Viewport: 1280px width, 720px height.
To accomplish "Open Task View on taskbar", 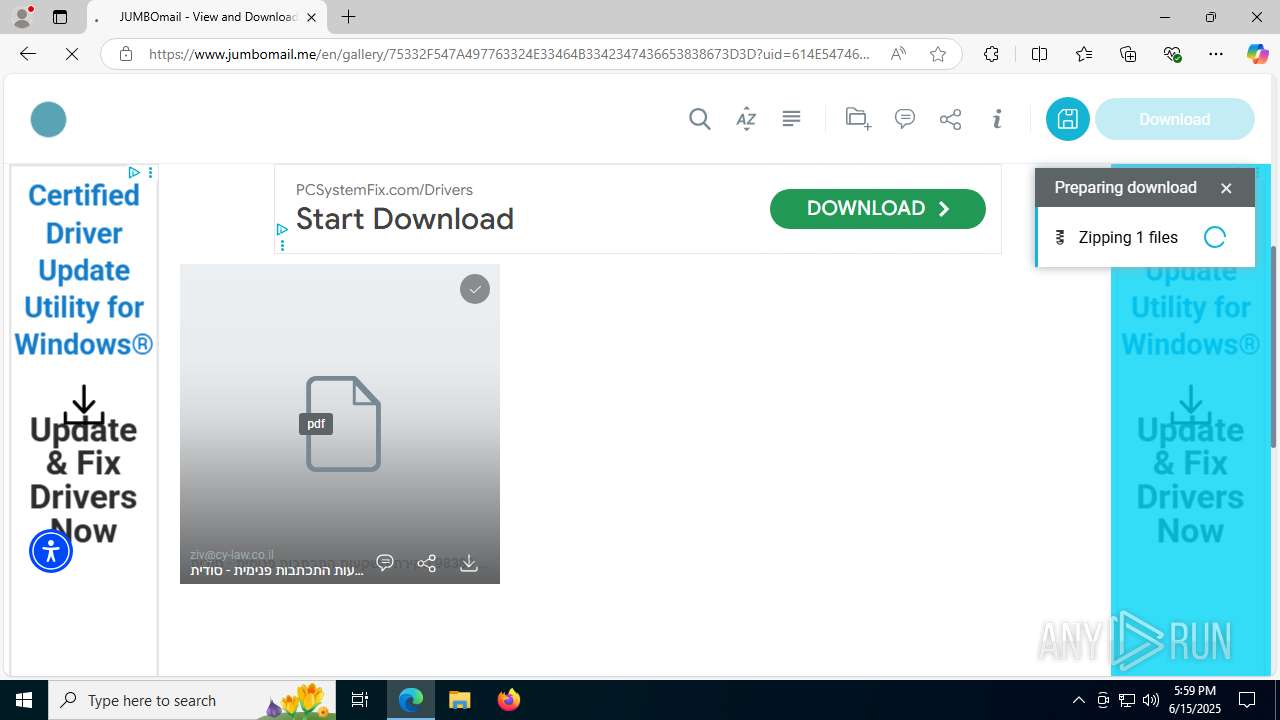I will click(x=360, y=700).
